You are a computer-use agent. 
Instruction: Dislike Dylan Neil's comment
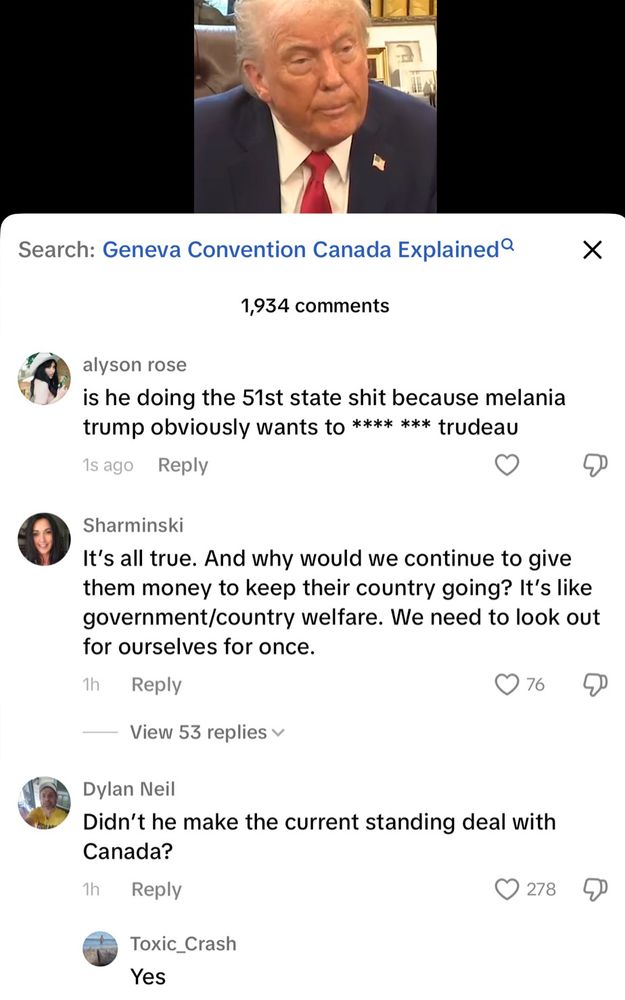click(592, 889)
